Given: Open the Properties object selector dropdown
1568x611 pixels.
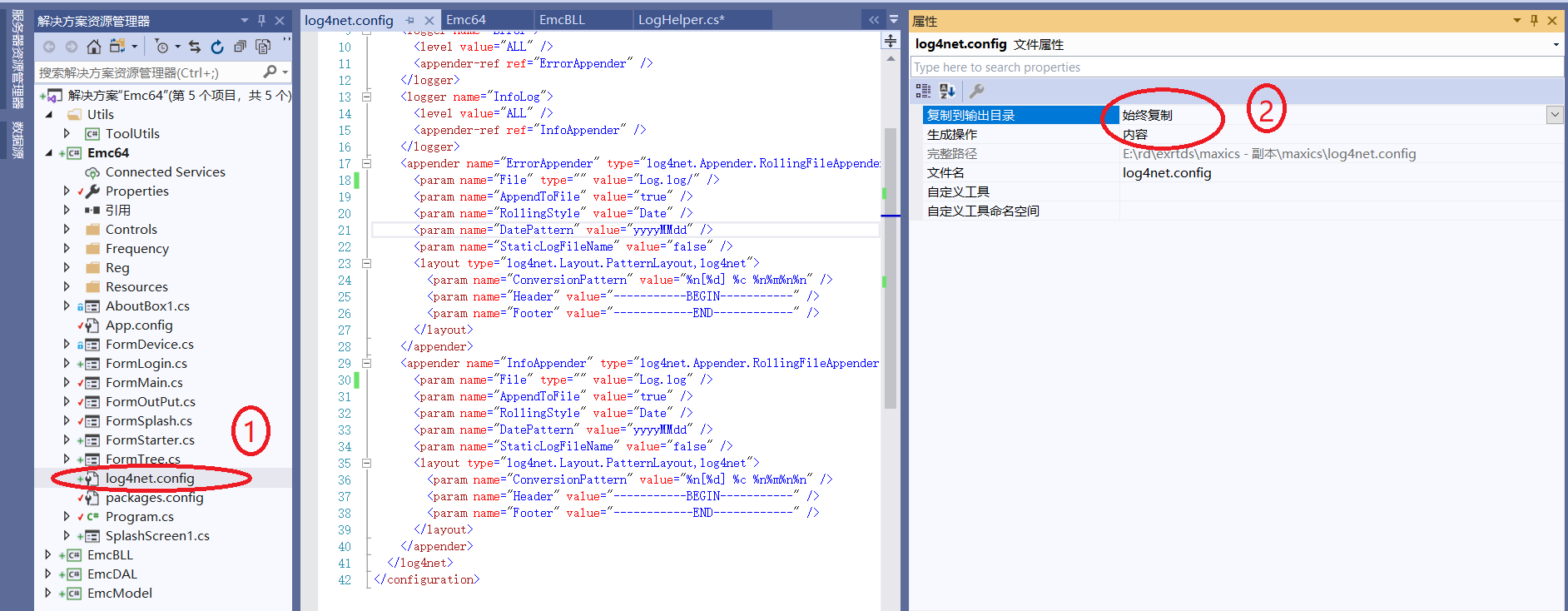Looking at the screenshot, I should point(1556,44).
